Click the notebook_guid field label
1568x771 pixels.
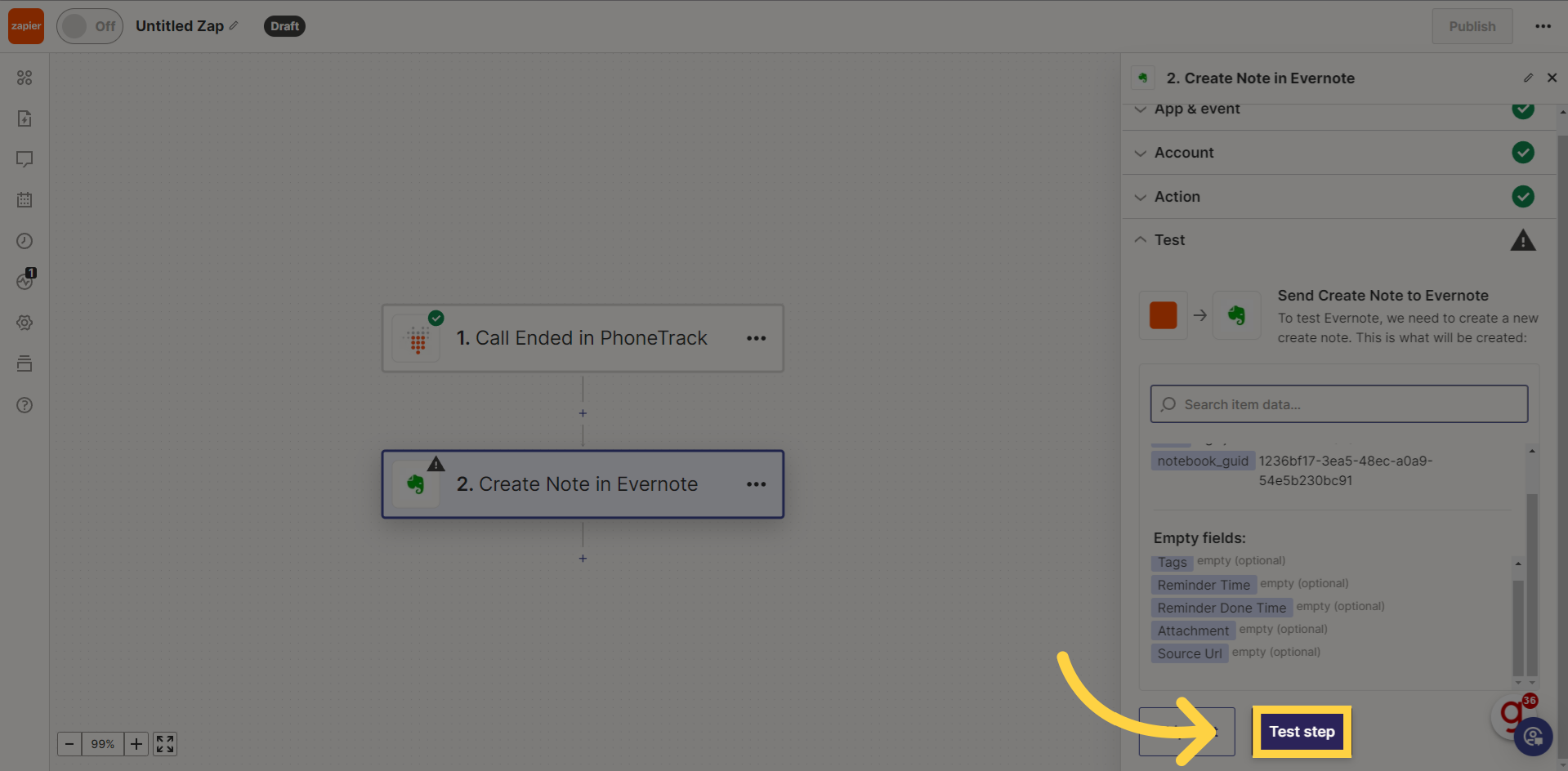coord(1203,461)
